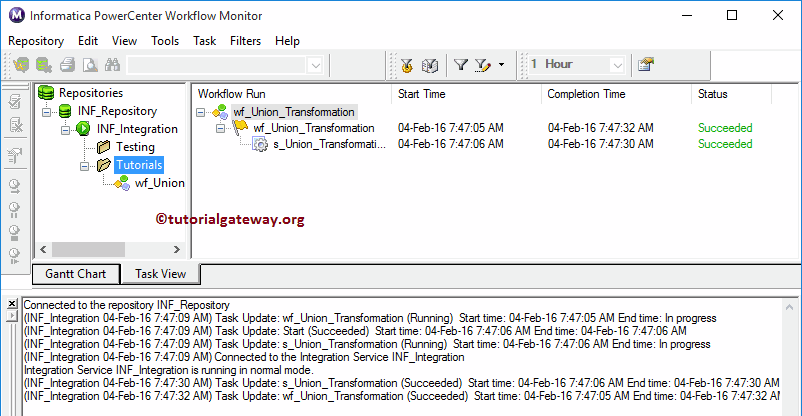
Task: Open the Task menu
Action: tap(205, 41)
